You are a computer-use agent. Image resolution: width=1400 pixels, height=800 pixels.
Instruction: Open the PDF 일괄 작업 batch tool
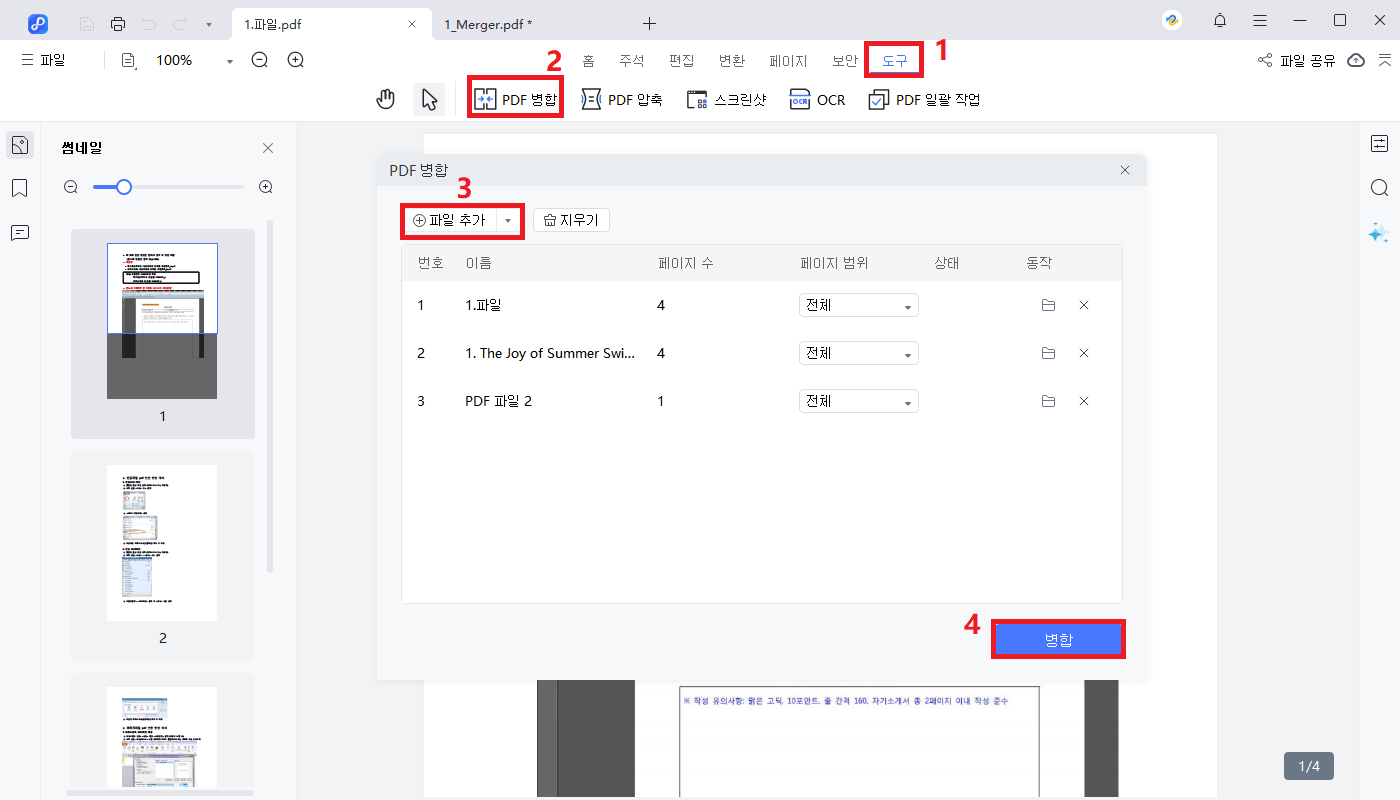coord(923,99)
